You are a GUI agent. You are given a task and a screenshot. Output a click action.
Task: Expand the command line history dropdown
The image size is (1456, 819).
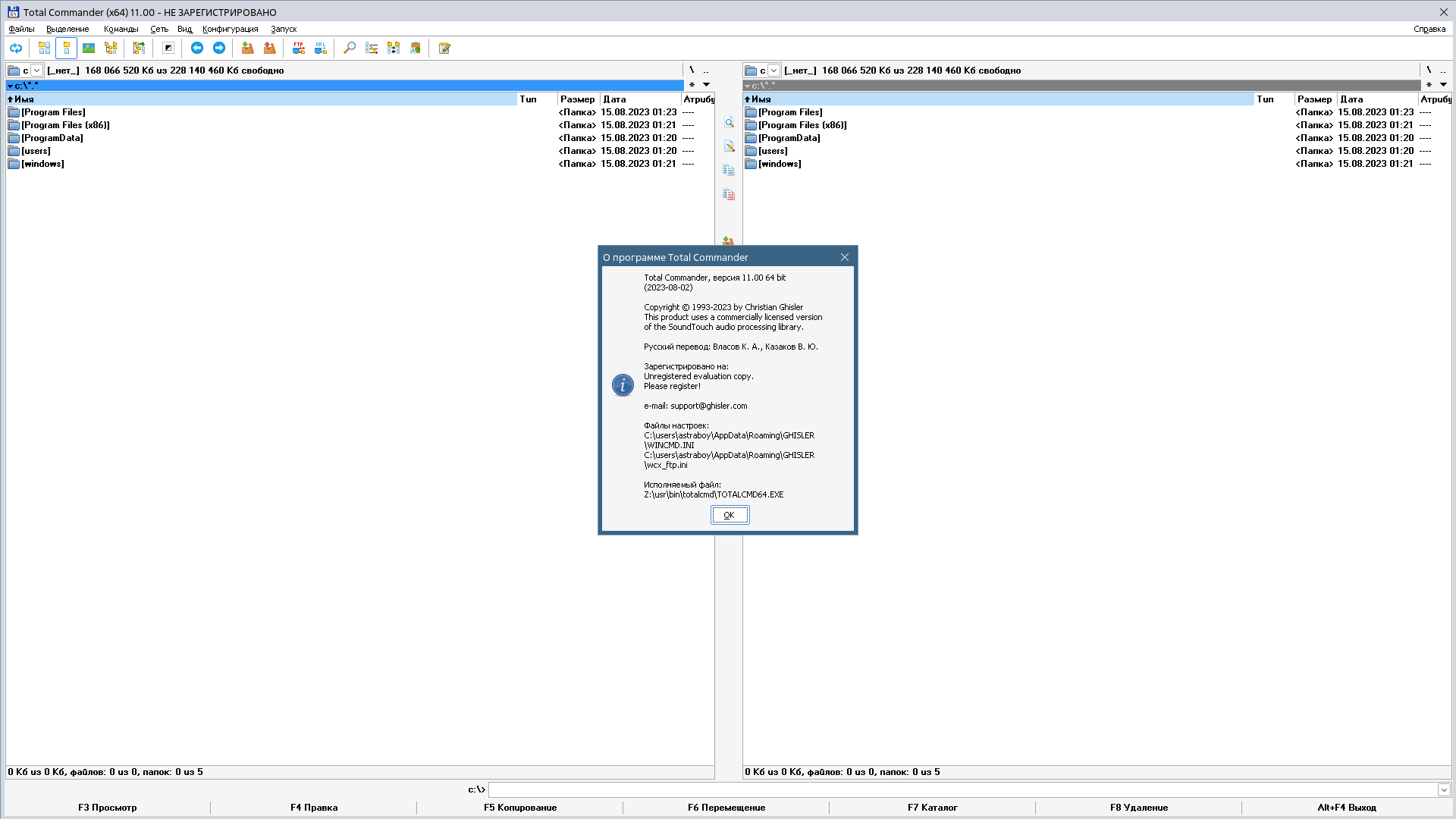click(1444, 789)
